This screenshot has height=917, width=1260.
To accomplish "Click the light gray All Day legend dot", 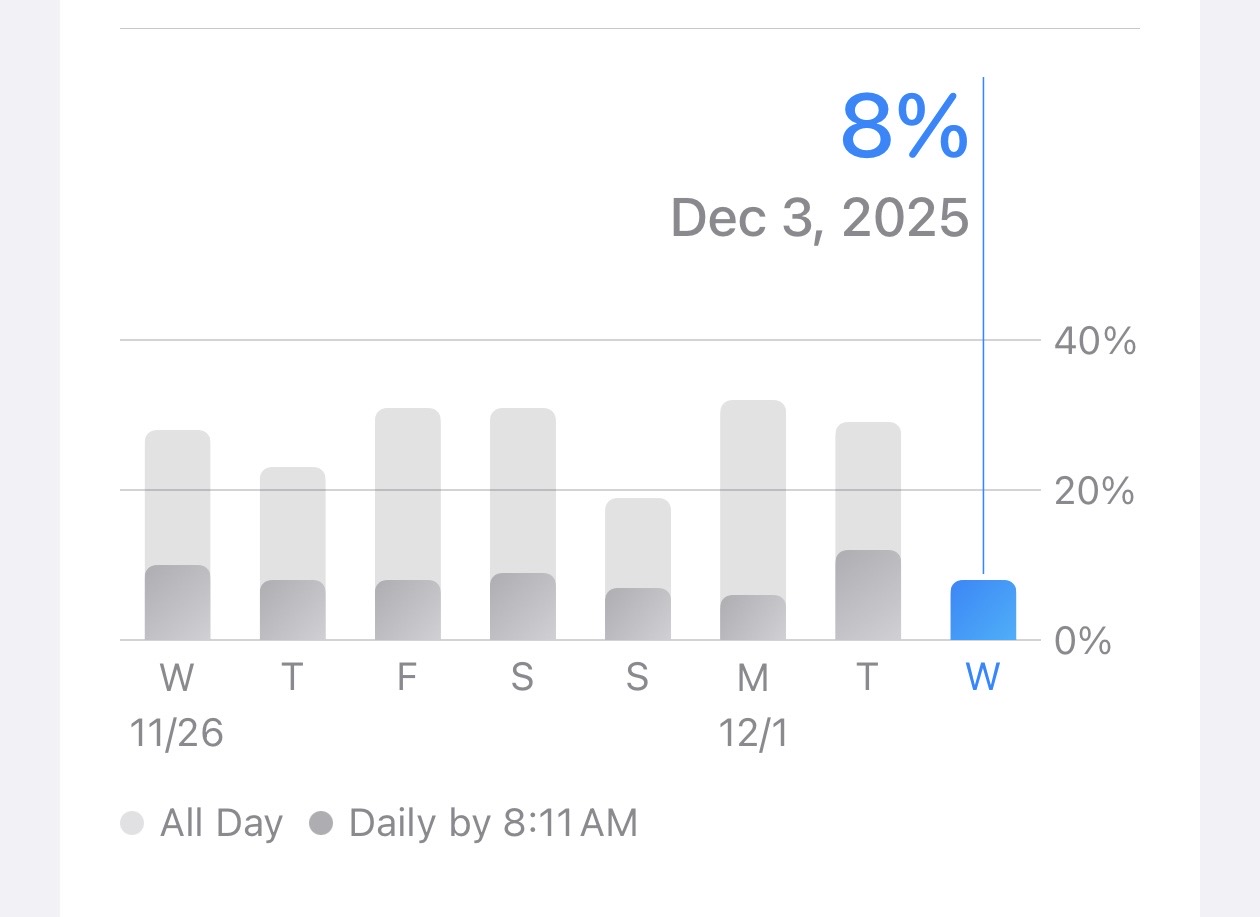I will (132, 824).
